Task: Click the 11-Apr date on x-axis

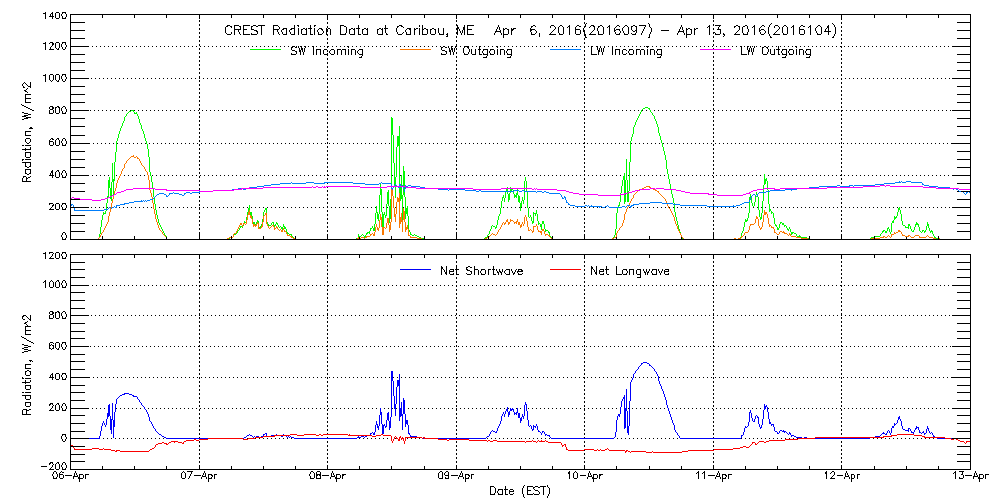Action: [713, 476]
